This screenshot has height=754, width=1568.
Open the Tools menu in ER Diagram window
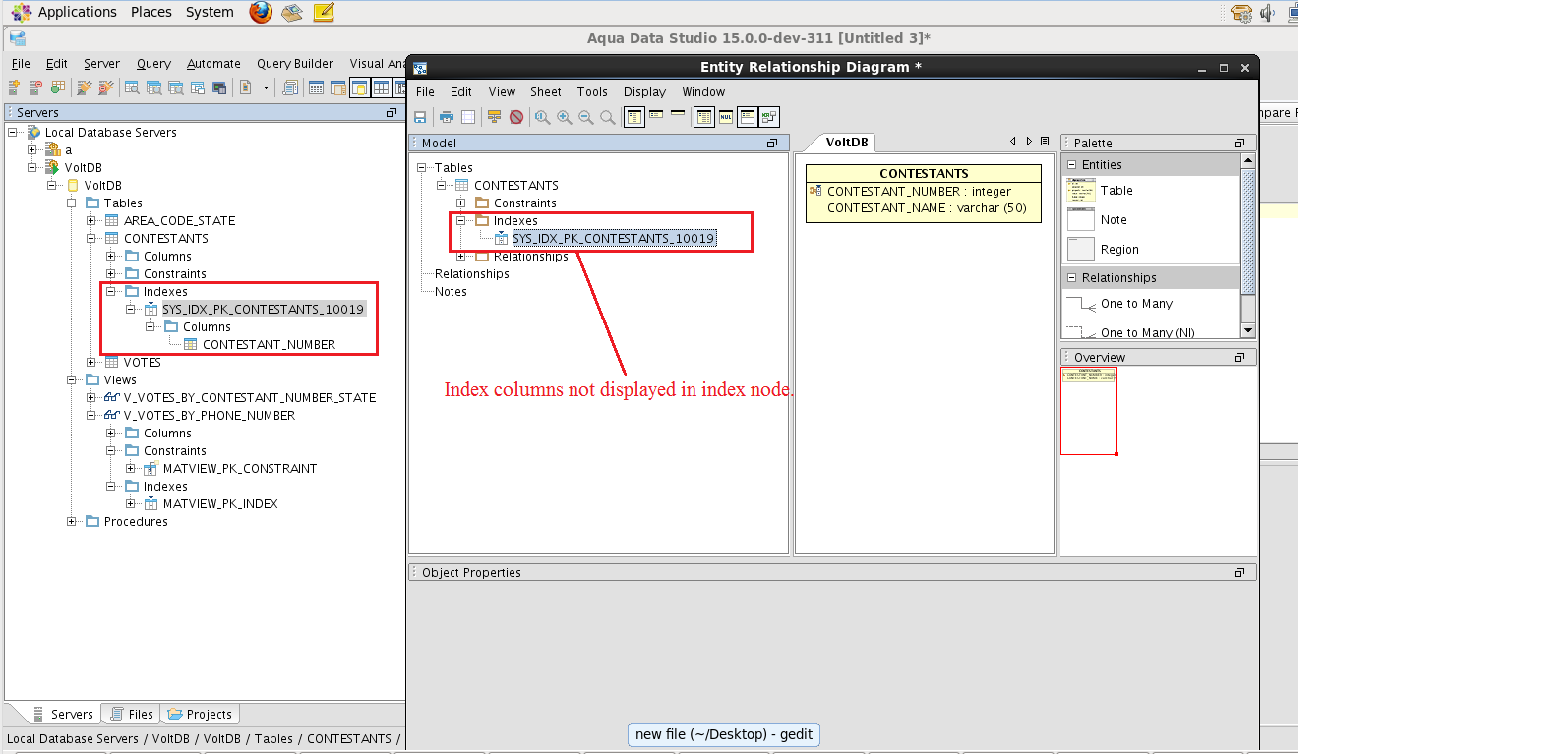[592, 92]
